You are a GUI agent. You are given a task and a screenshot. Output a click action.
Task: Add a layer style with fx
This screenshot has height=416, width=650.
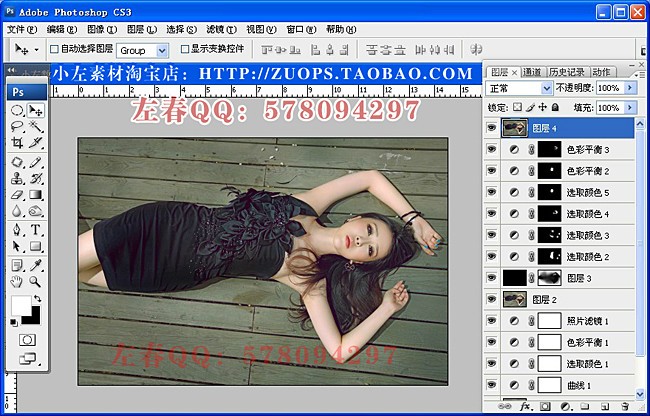526,406
